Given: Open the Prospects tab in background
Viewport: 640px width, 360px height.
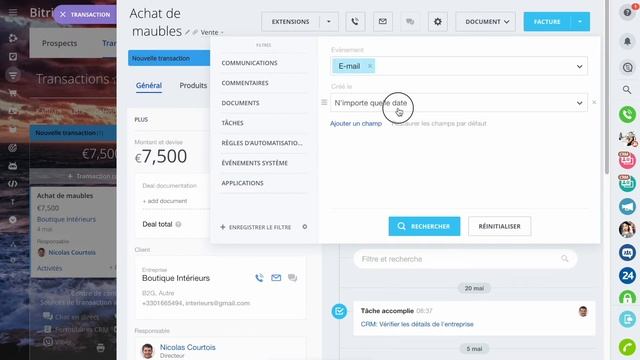Looking at the screenshot, I should coord(59,43).
